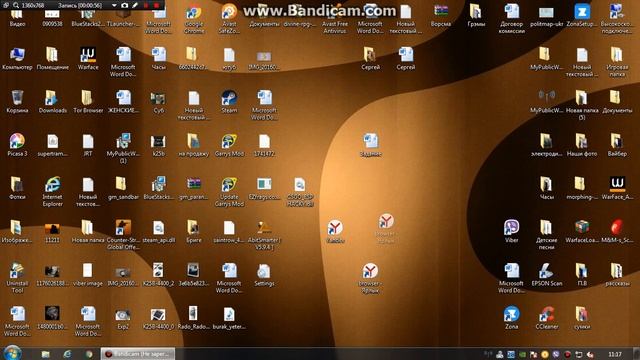Launch Picasa 3 from the desktop
This screenshot has width=640, height=360.
[17, 144]
